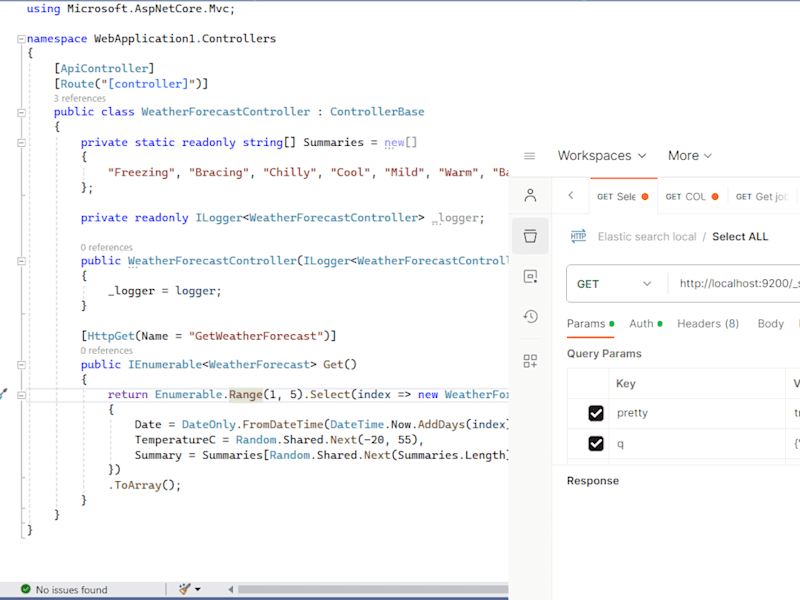Switch to the GET Get job request tab
Image resolution: width=800 pixels, height=600 pixels.
click(x=762, y=196)
